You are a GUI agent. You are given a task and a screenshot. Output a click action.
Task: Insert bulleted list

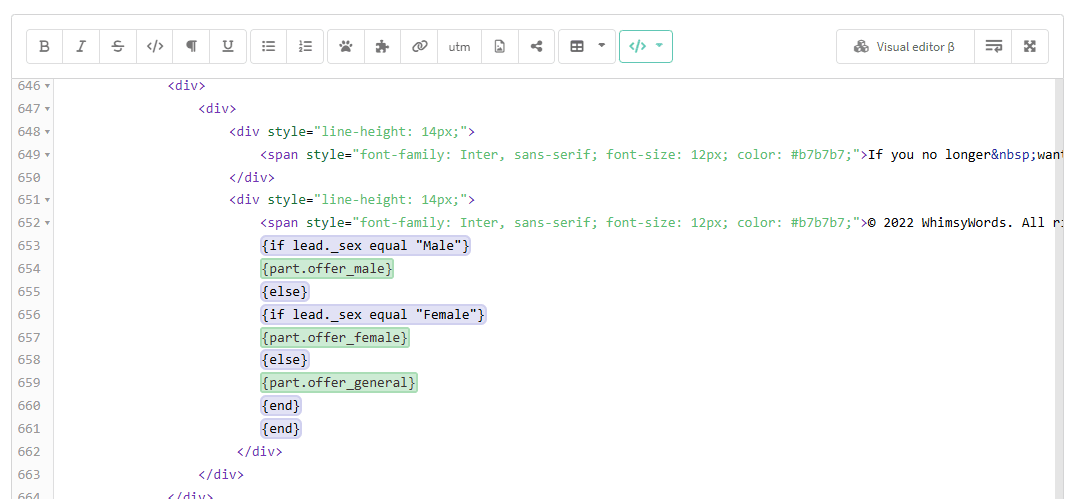(269, 47)
